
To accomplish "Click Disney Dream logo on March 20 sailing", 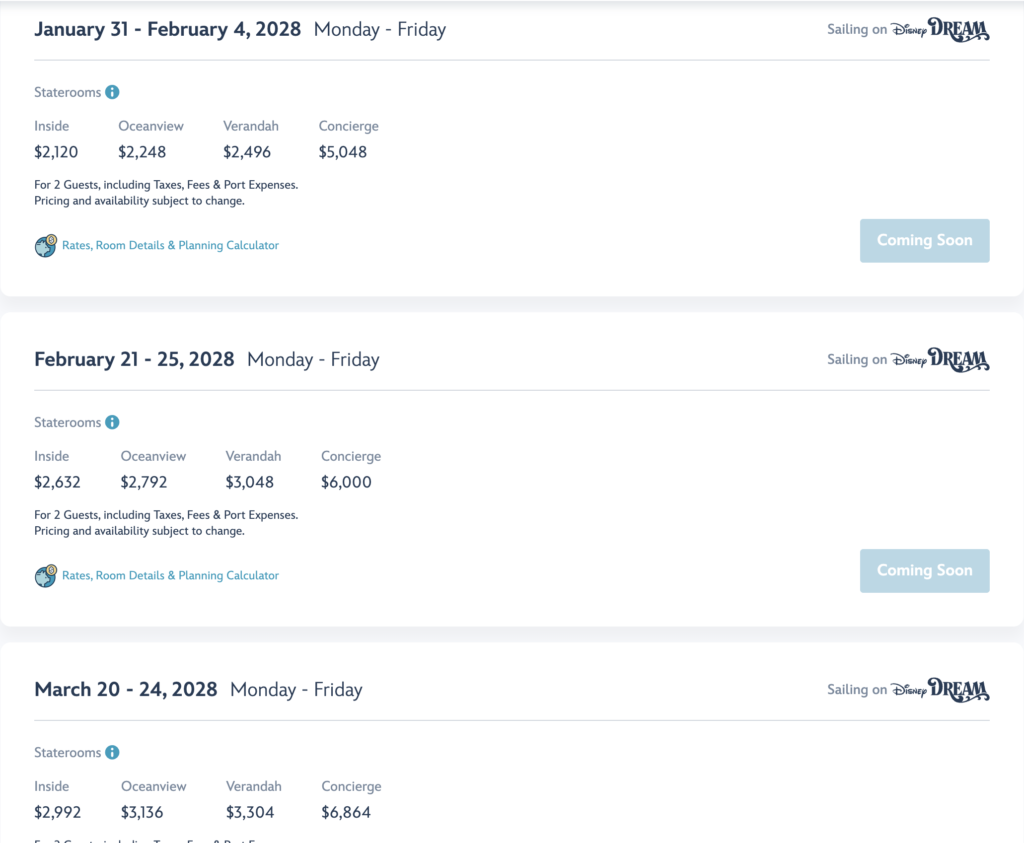I will 940,690.
